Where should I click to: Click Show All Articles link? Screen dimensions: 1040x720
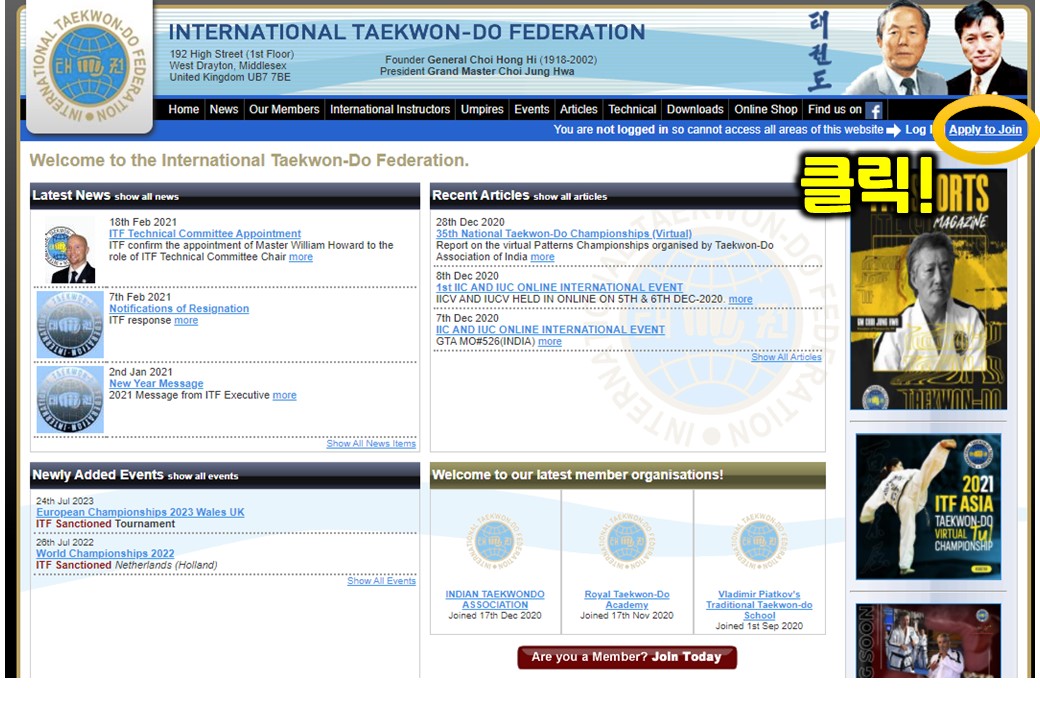click(x=786, y=357)
